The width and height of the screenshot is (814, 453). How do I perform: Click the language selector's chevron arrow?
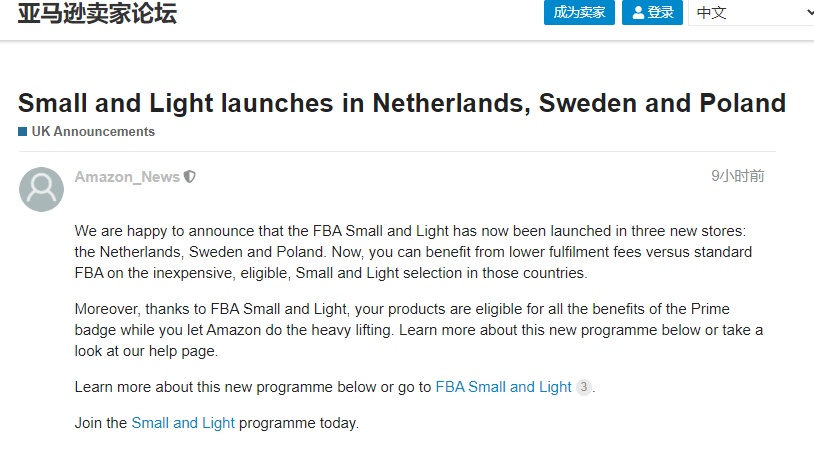pos(808,13)
